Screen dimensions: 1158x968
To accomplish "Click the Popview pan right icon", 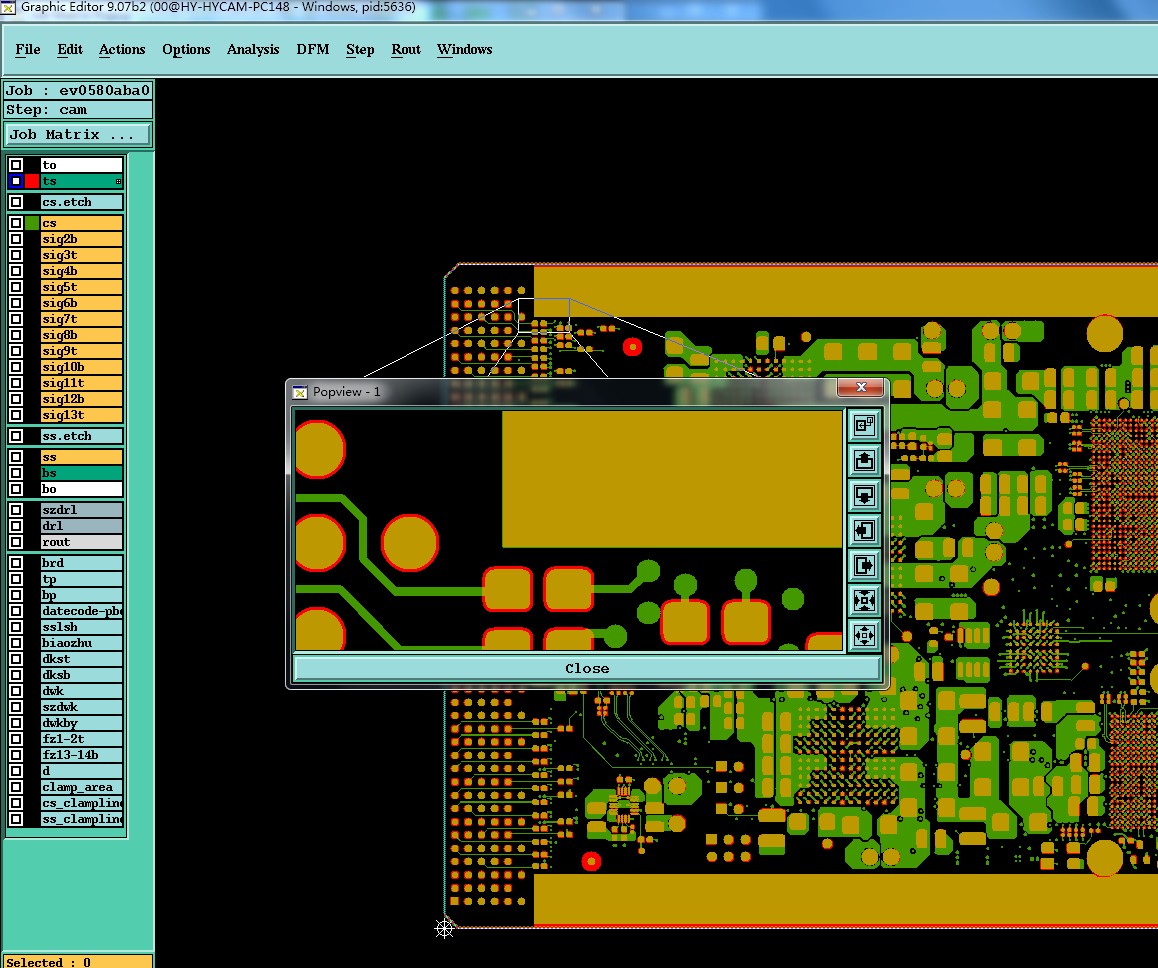I will [x=864, y=565].
